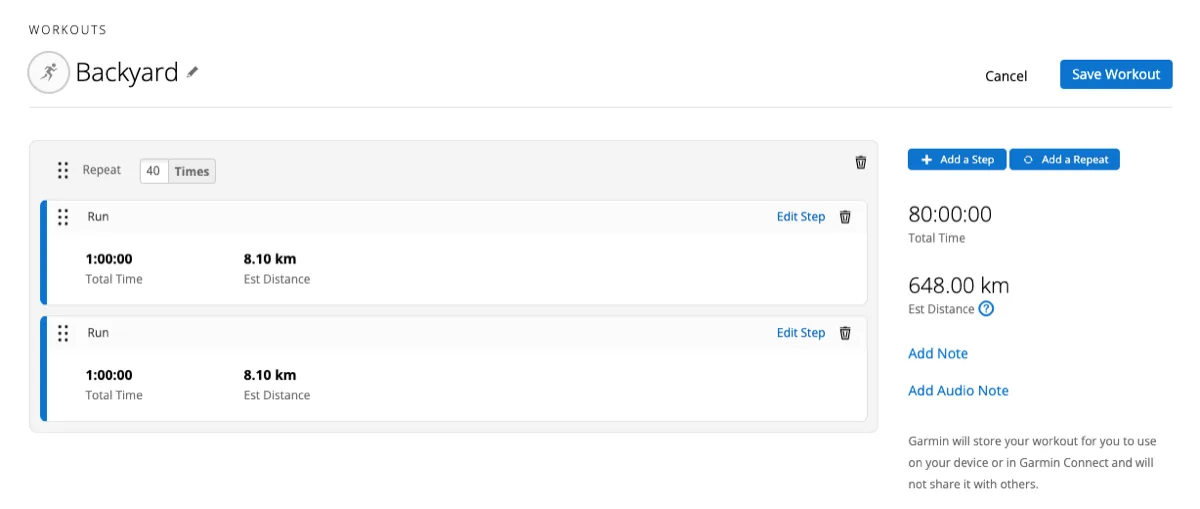Screen dimensions: 1200x509
Task: Grab the Repeat block drag handle
Action: click(x=62, y=171)
